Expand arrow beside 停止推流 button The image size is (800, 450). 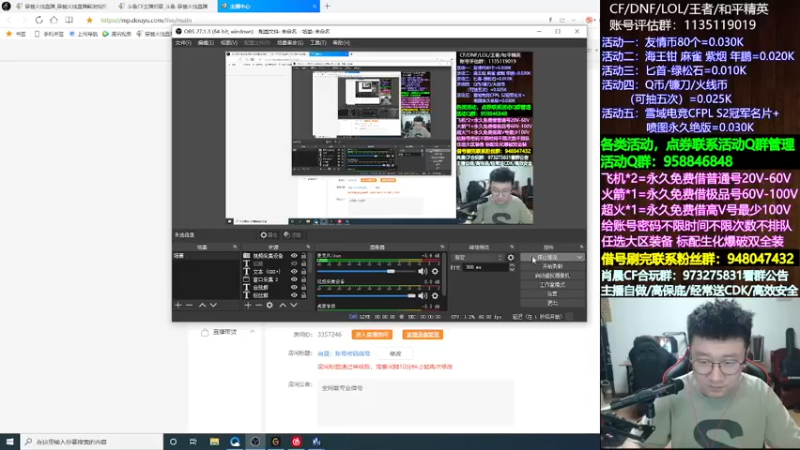point(580,258)
